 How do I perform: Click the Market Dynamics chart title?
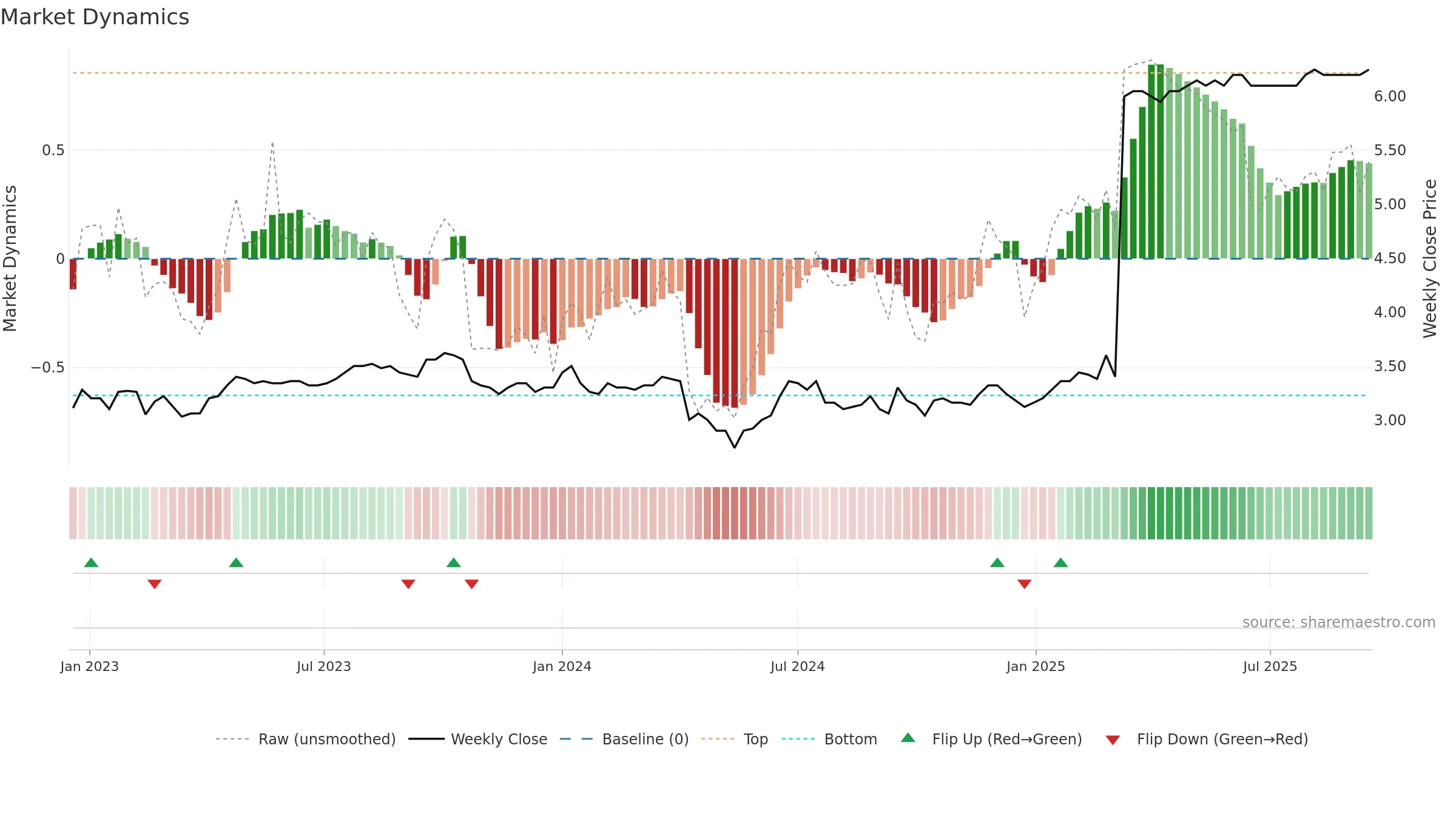coord(95,17)
